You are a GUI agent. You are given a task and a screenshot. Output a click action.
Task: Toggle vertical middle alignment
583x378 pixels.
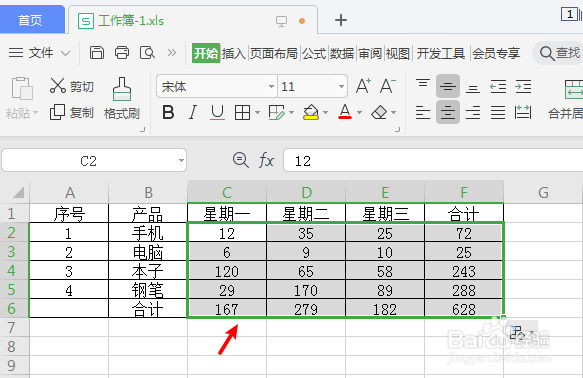click(x=448, y=86)
